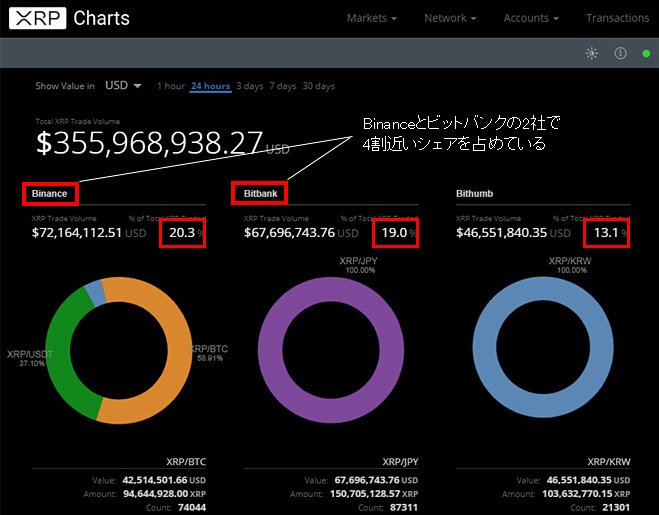Click the amount 94,644,928.00 XRP

click(164, 494)
